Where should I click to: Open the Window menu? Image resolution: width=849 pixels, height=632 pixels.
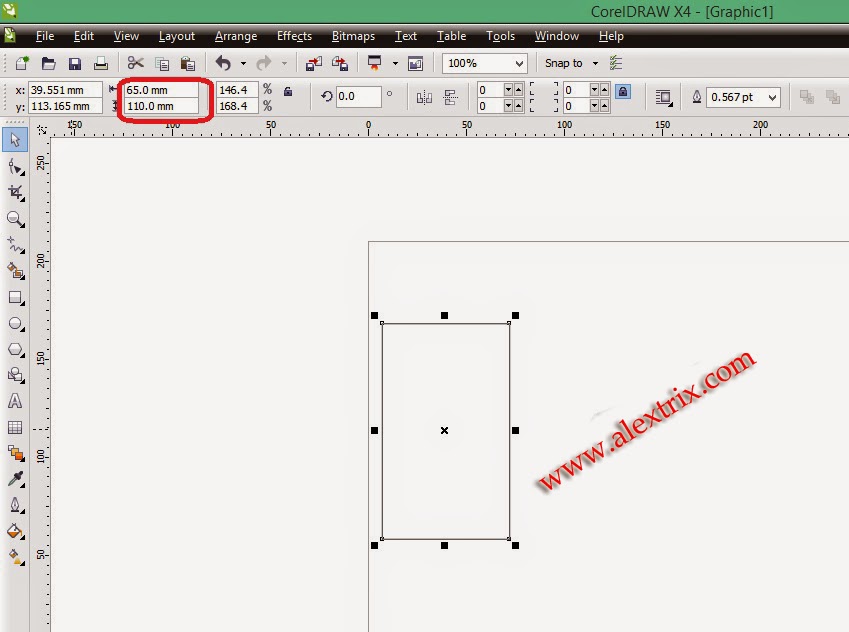pyautogui.click(x=557, y=36)
